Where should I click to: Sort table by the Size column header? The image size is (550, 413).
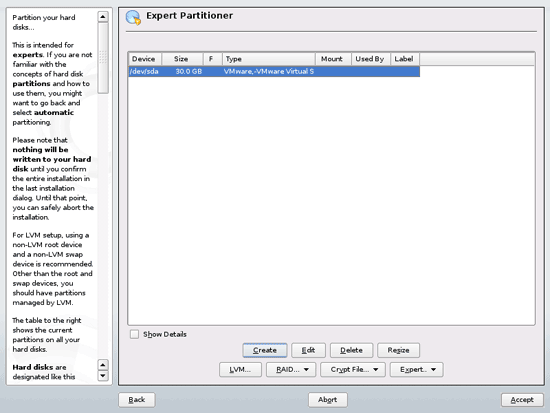pyautogui.click(x=182, y=59)
